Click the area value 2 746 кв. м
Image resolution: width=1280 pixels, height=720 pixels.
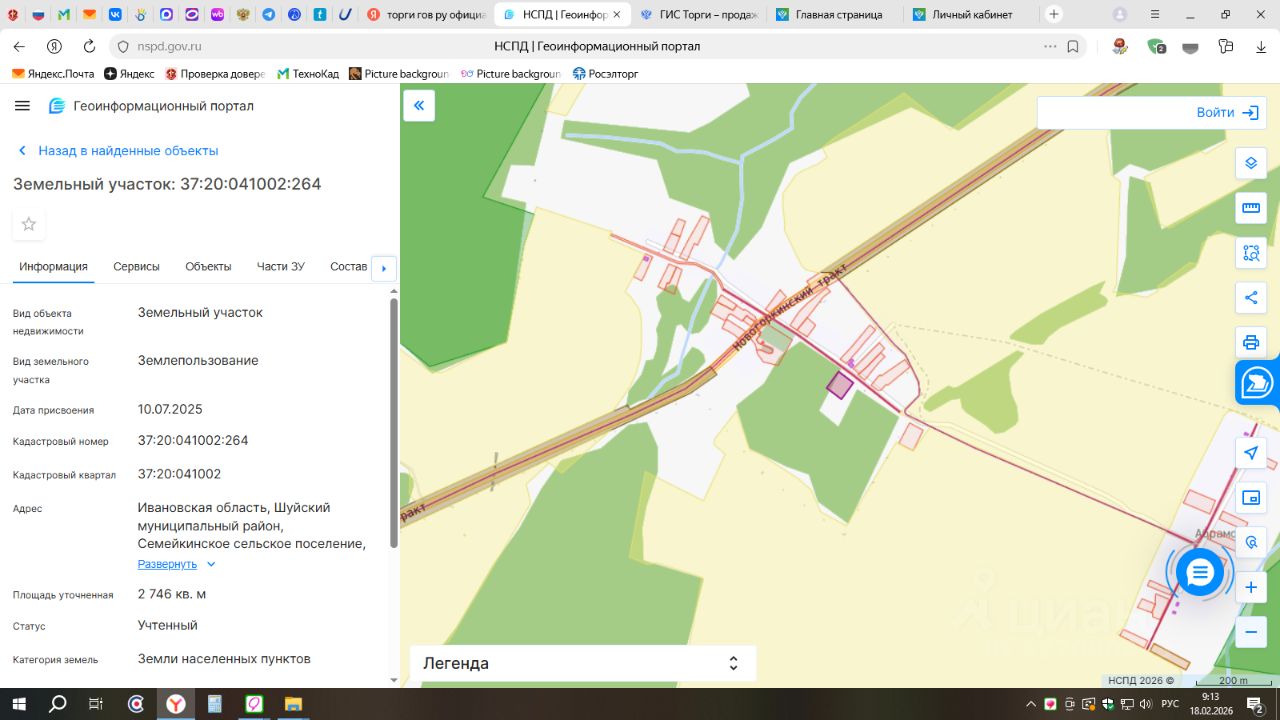(172, 594)
